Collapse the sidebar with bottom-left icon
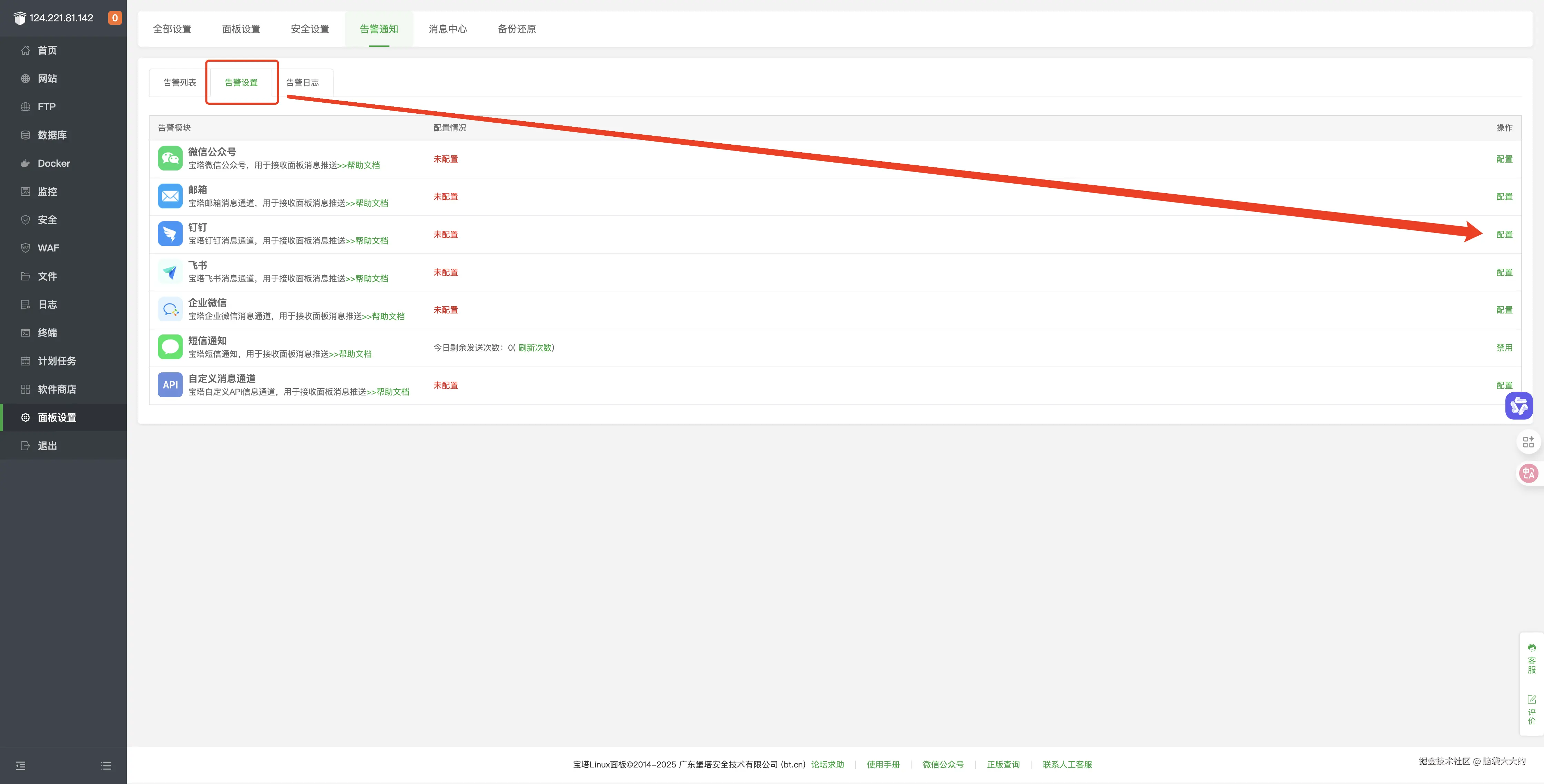The width and height of the screenshot is (1544, 784). (x=21, y=765)
